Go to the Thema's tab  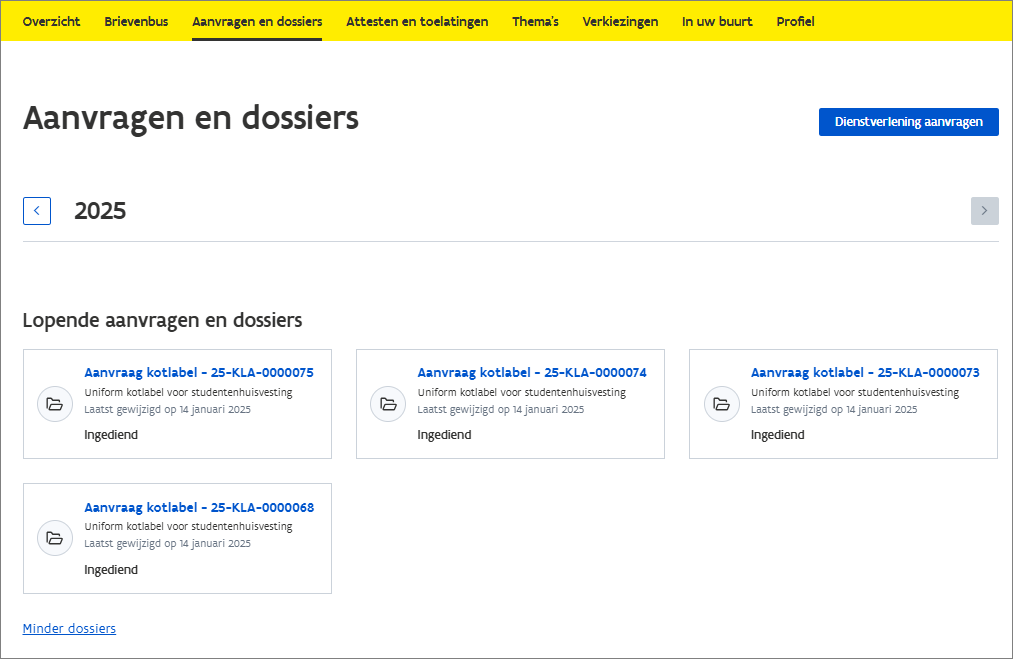[x=535, y=21]
